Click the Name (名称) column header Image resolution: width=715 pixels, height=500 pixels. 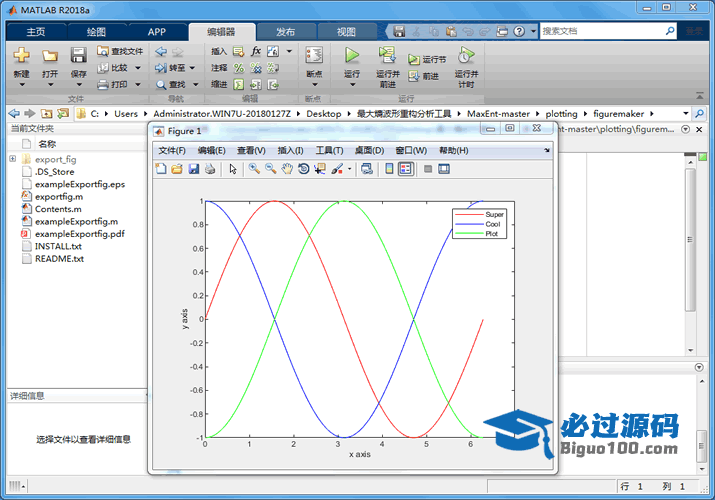click(47, 144)
